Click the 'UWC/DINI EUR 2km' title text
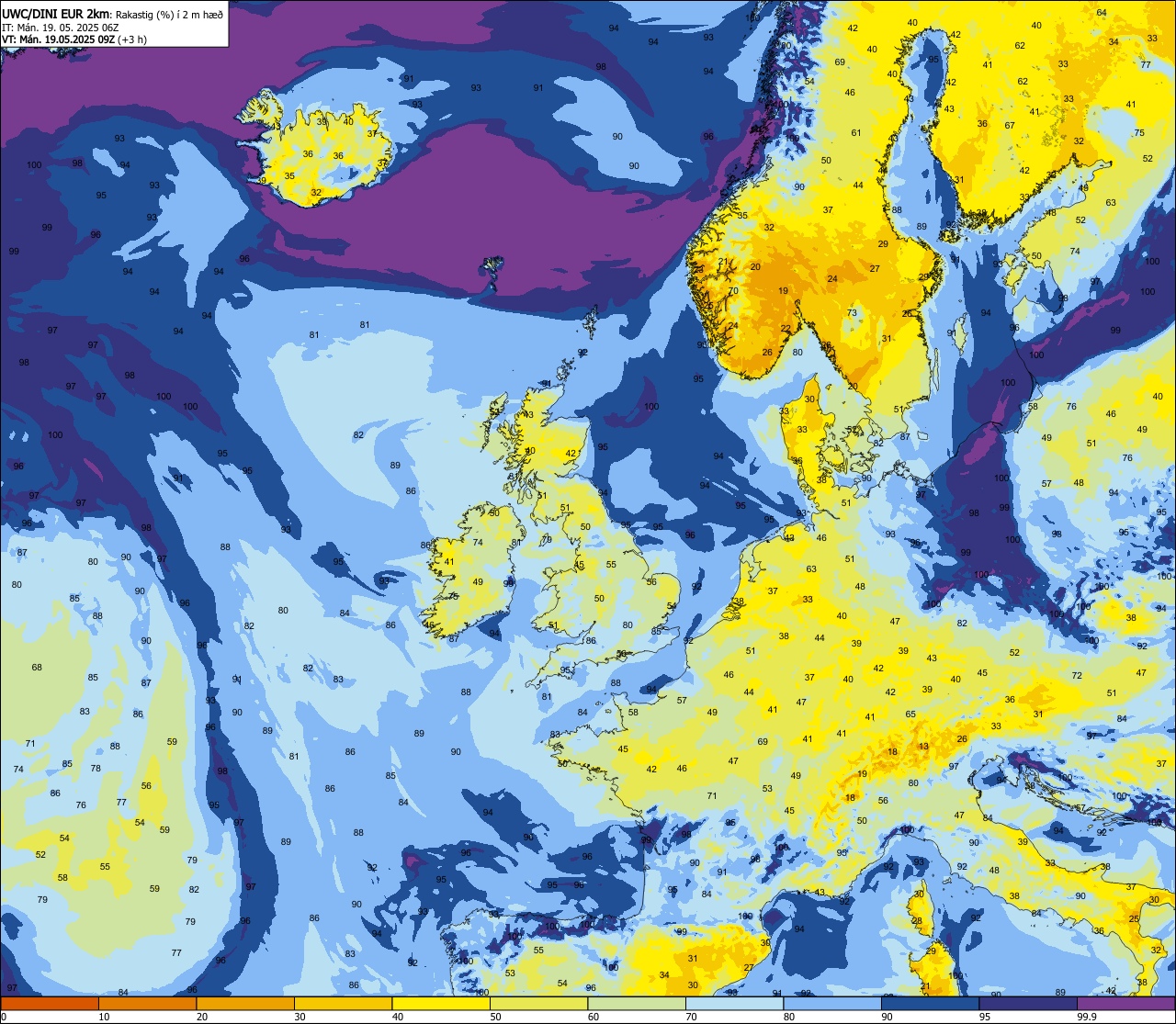Image resolution: width=1176 pixels, height=1024 pixels. point(57,15)
